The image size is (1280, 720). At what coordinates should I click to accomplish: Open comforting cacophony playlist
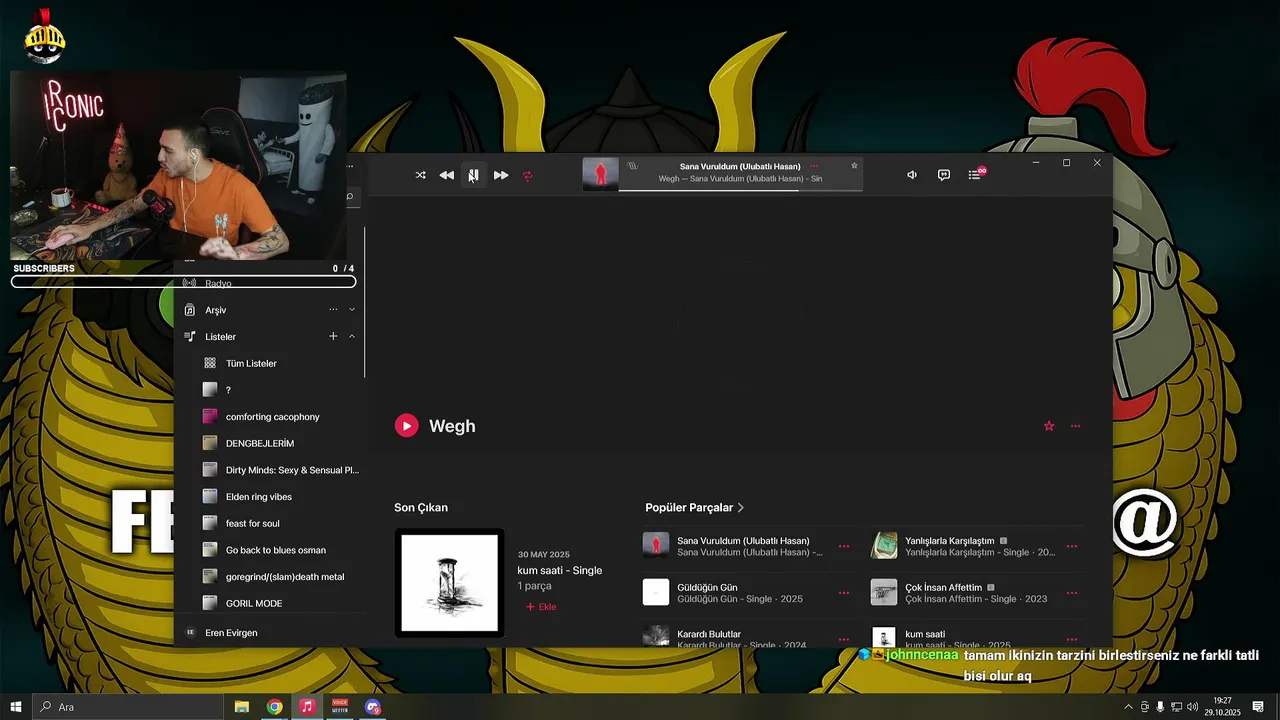click(270, 416)
